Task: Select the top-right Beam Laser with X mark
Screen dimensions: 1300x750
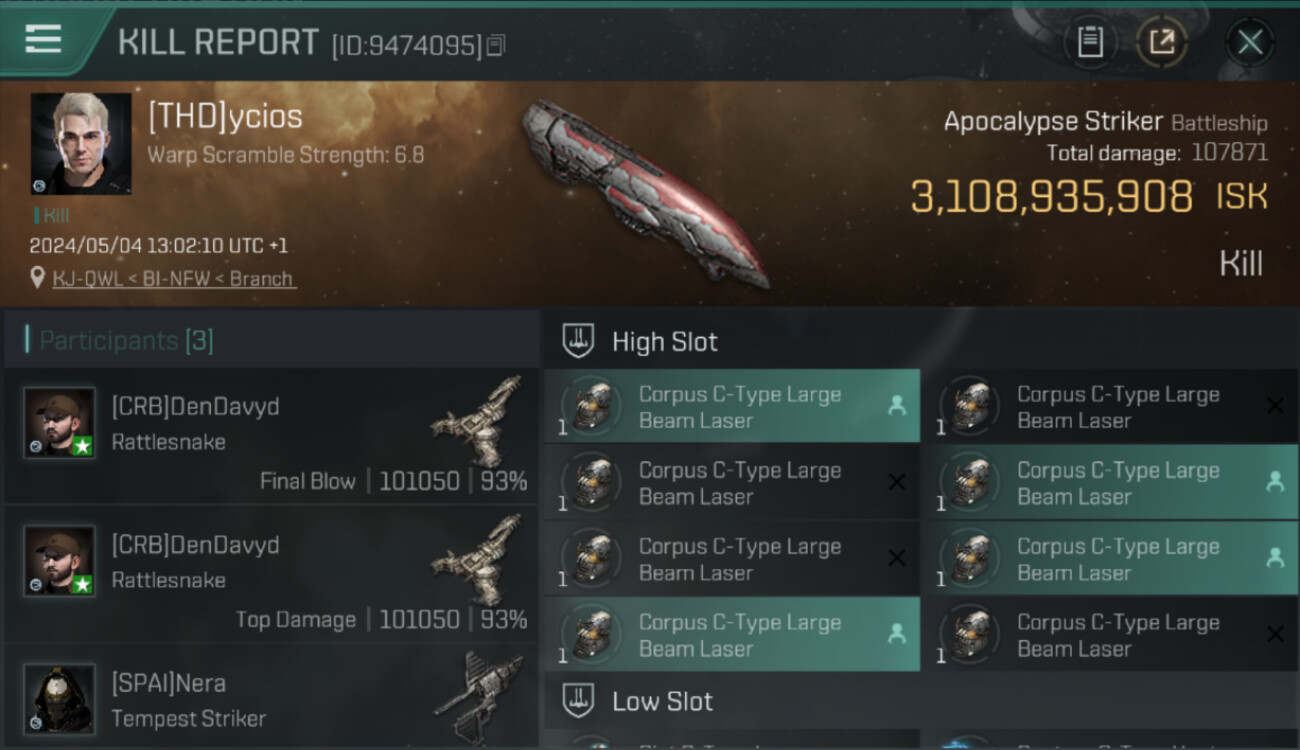Action: [x=1110, y=406]
